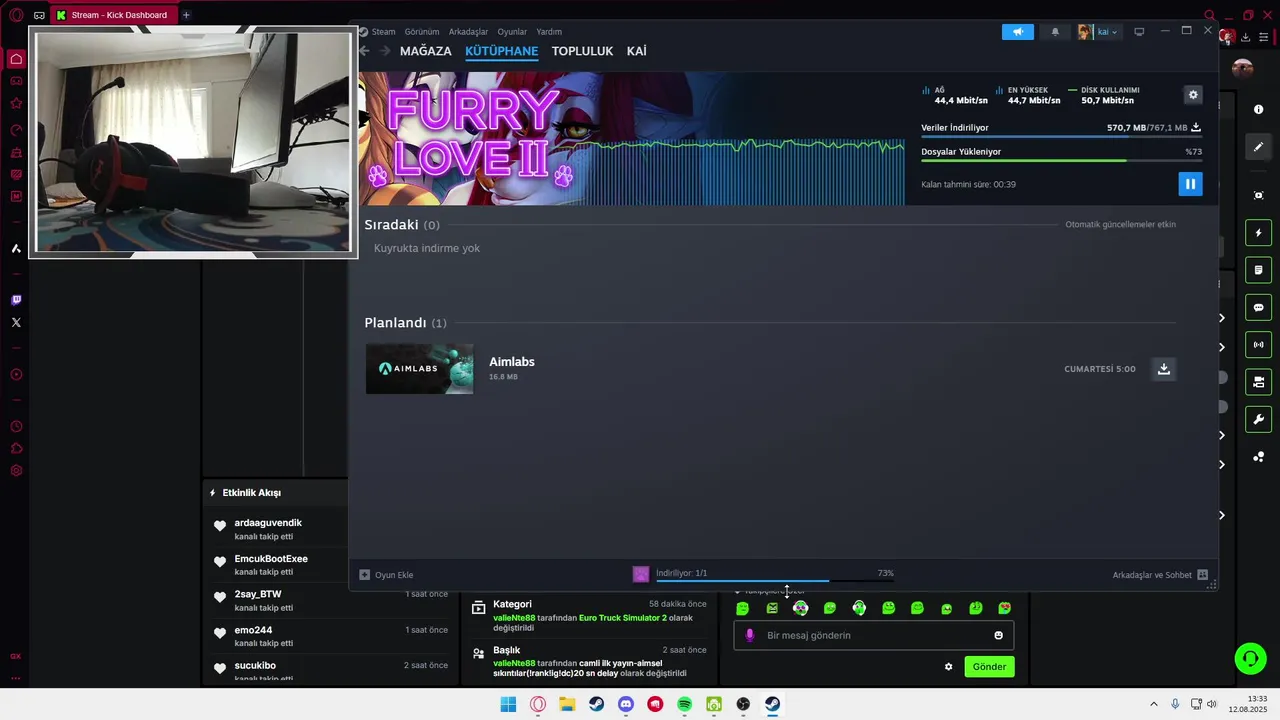The height and width of the screenshot is (720, 1280).
Task: Click the pencil edit icon in Kick sidebar
Action: point(1259,147)
